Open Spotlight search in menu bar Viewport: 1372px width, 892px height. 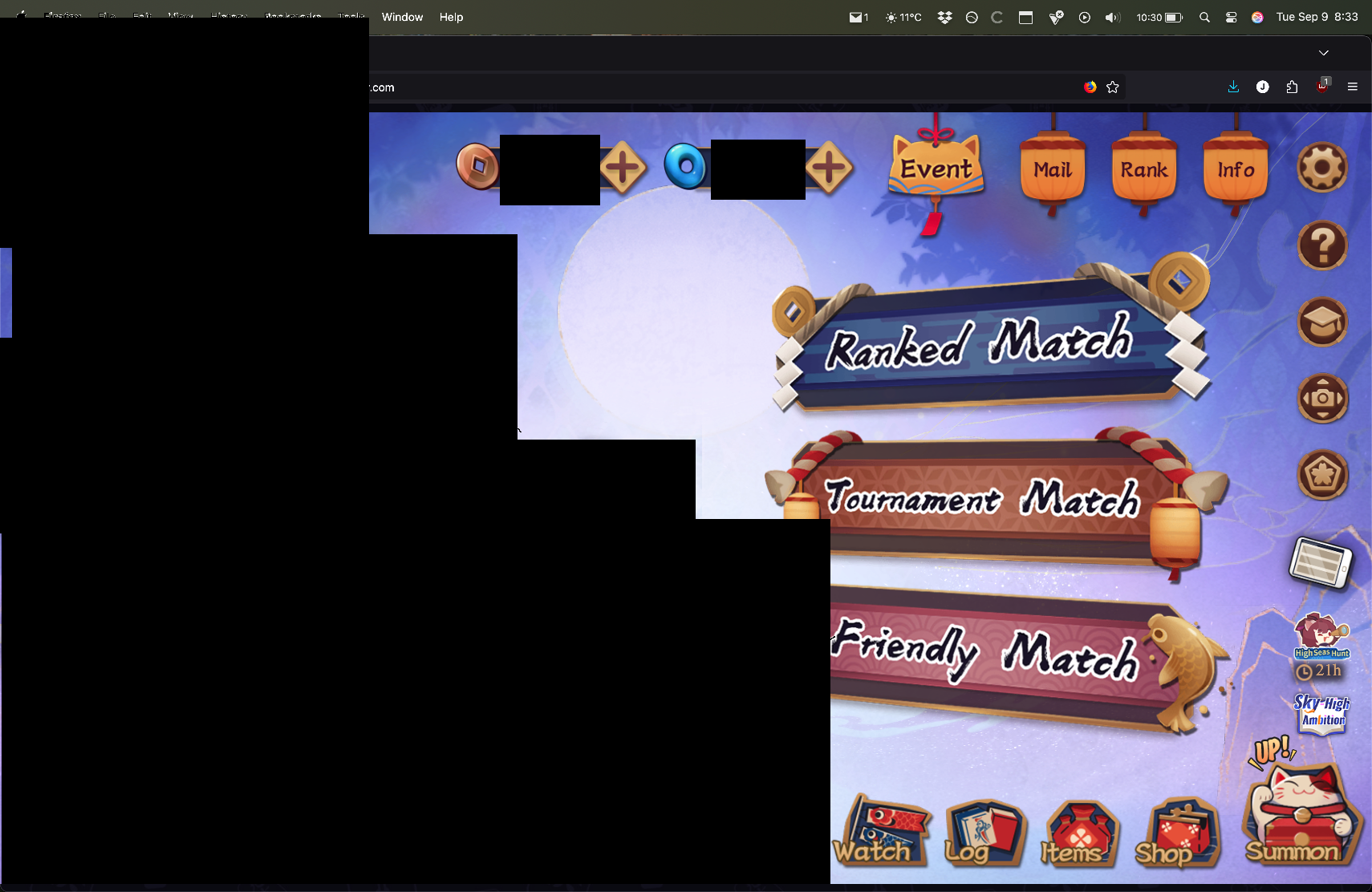click(x=1204, y=17)
